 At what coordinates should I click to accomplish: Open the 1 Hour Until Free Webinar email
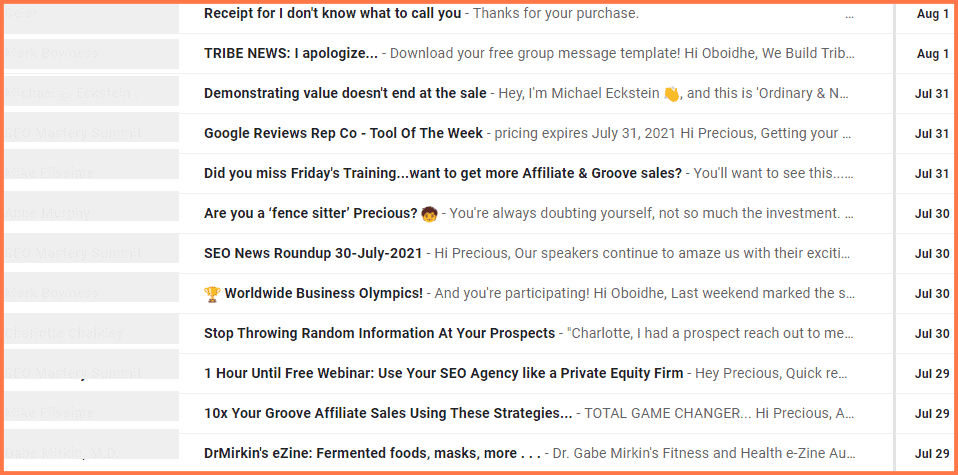pos(444,373)
